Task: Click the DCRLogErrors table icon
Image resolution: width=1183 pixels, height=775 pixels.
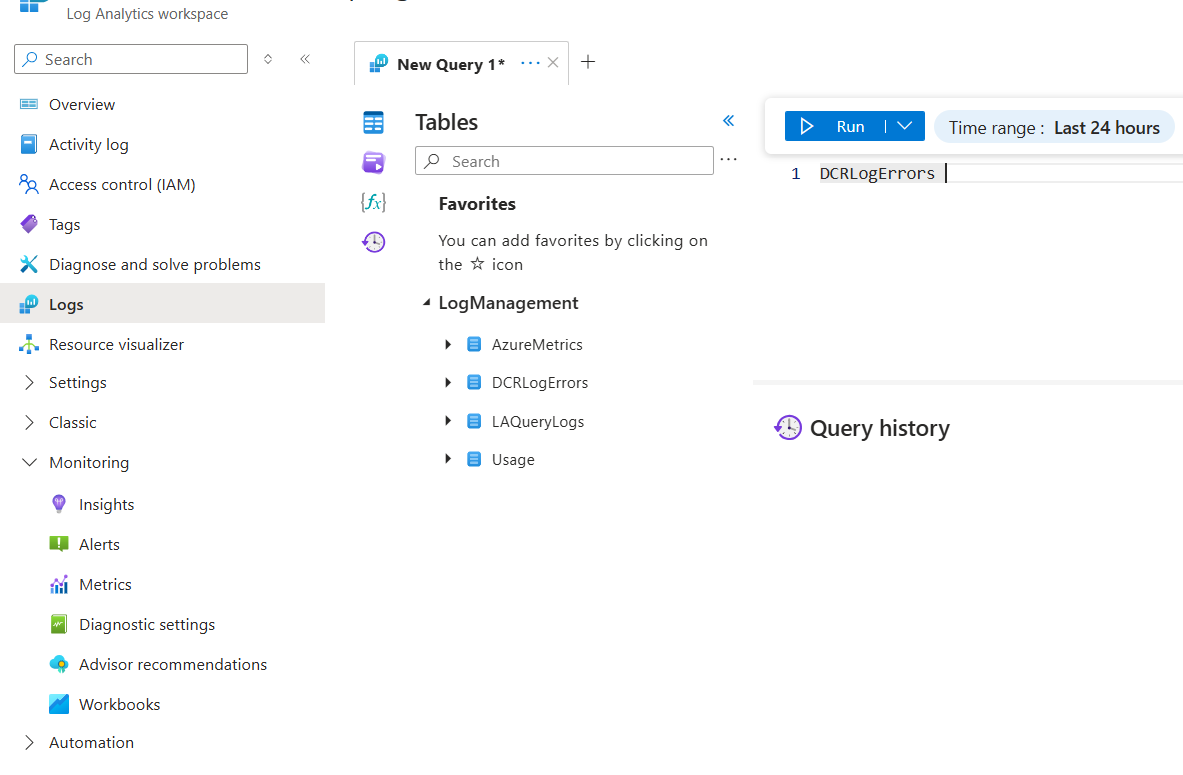Action: pos(474,383)
